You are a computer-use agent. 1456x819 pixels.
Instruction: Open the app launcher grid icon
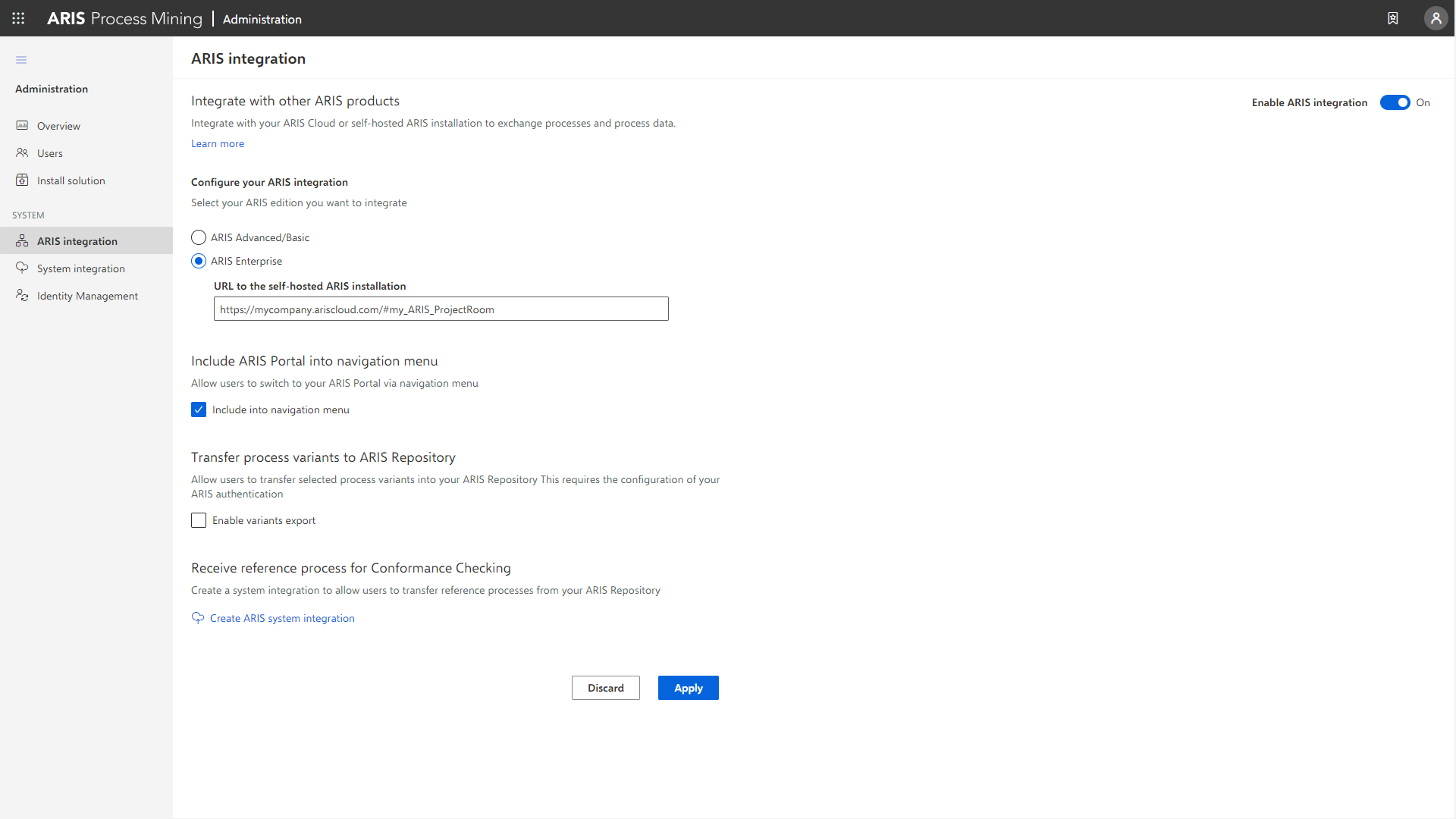coord(18,18)
